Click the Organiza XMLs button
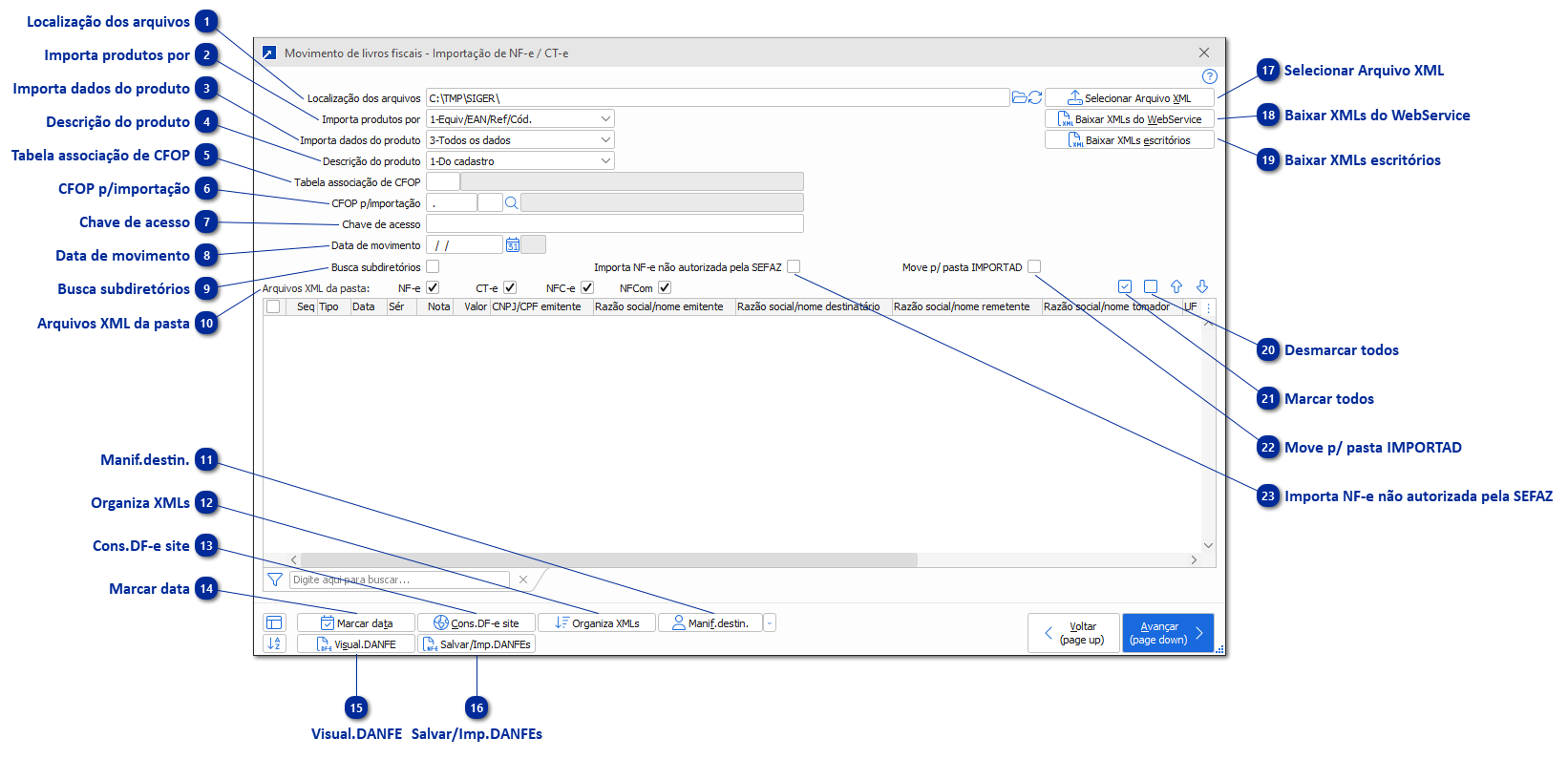The image size is (1568, 759). pyautogui.click(x=597, y=622)
